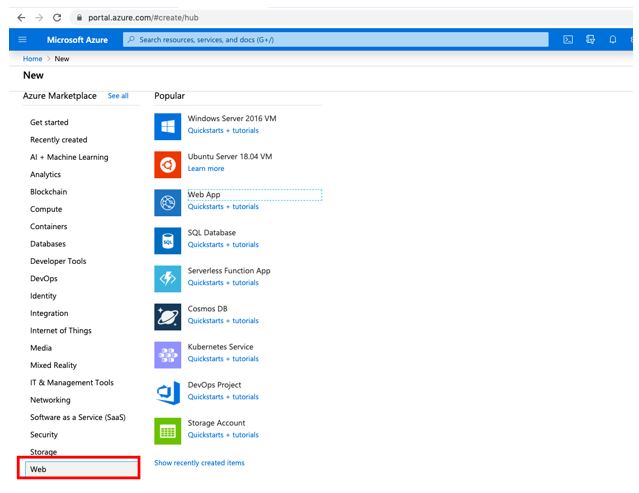The image size is (639, 493).
Task: Open the notifications bell
Action: [x=612, y=39]
